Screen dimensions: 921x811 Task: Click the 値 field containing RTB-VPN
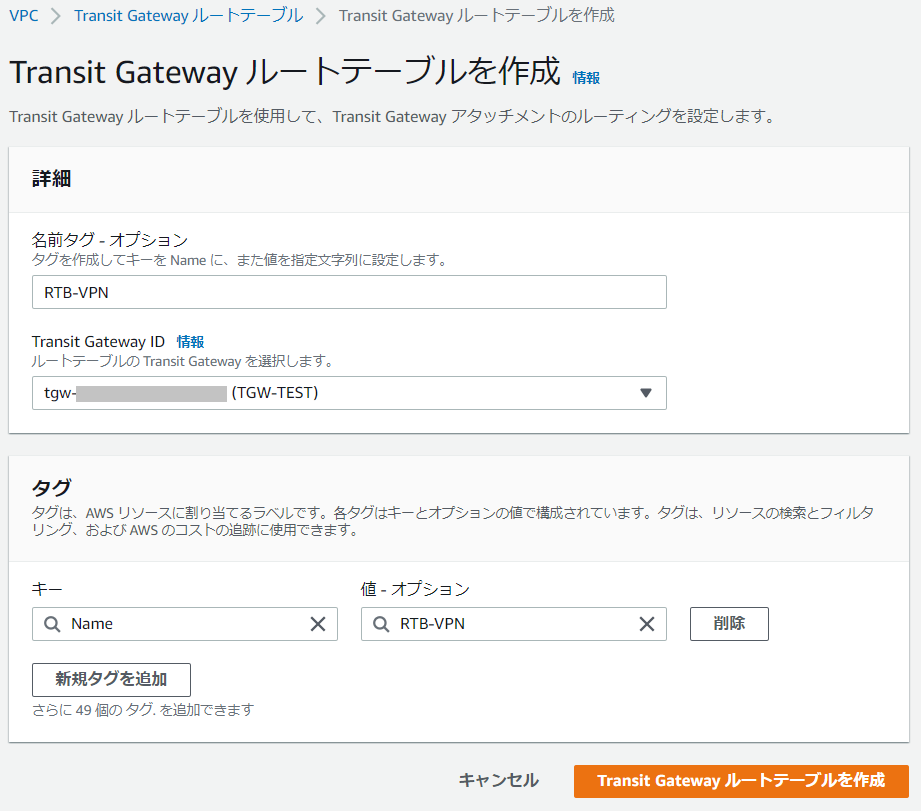pos(513,624)
